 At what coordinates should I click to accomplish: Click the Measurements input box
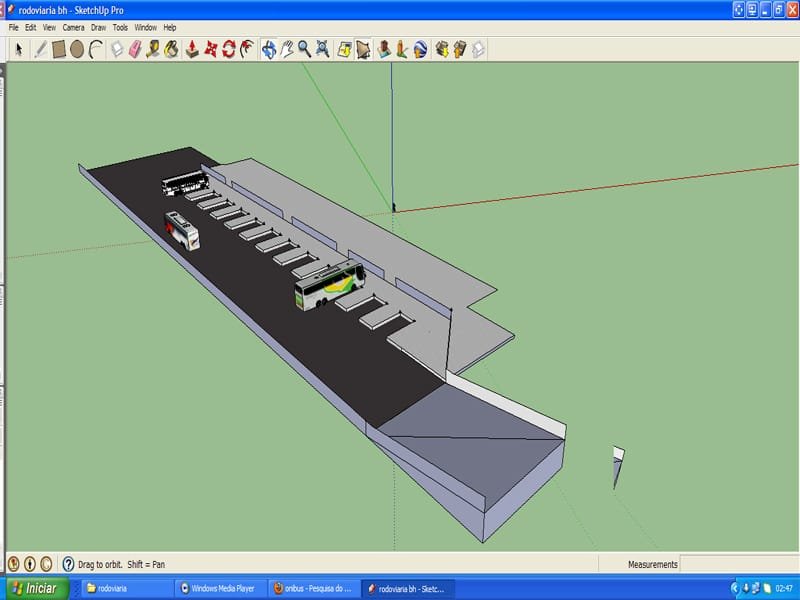738,564
